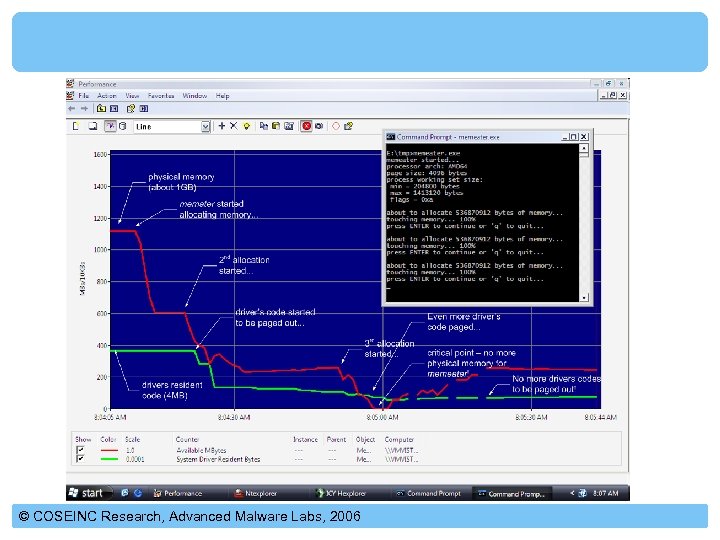The image size is (720, 540).
Task: Click the Add counter plus icon
Action: click(x=222, y=125)
